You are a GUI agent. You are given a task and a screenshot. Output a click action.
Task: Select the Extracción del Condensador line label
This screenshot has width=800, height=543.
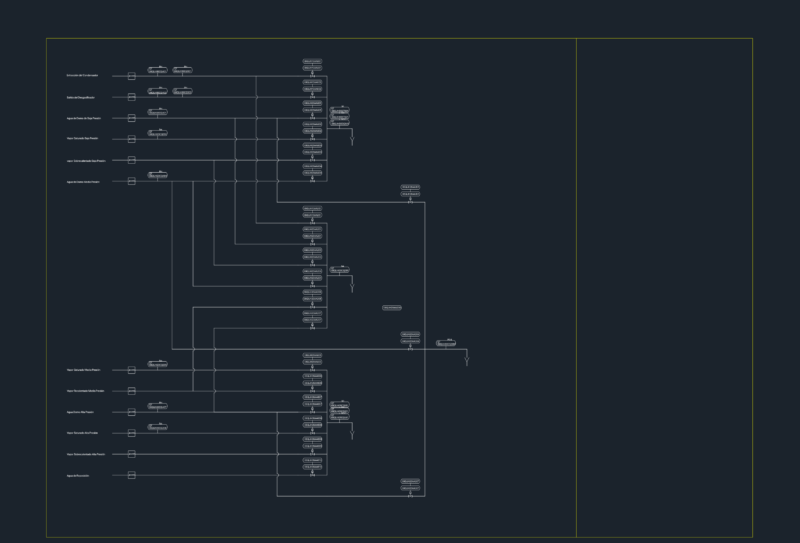(82, 76)
